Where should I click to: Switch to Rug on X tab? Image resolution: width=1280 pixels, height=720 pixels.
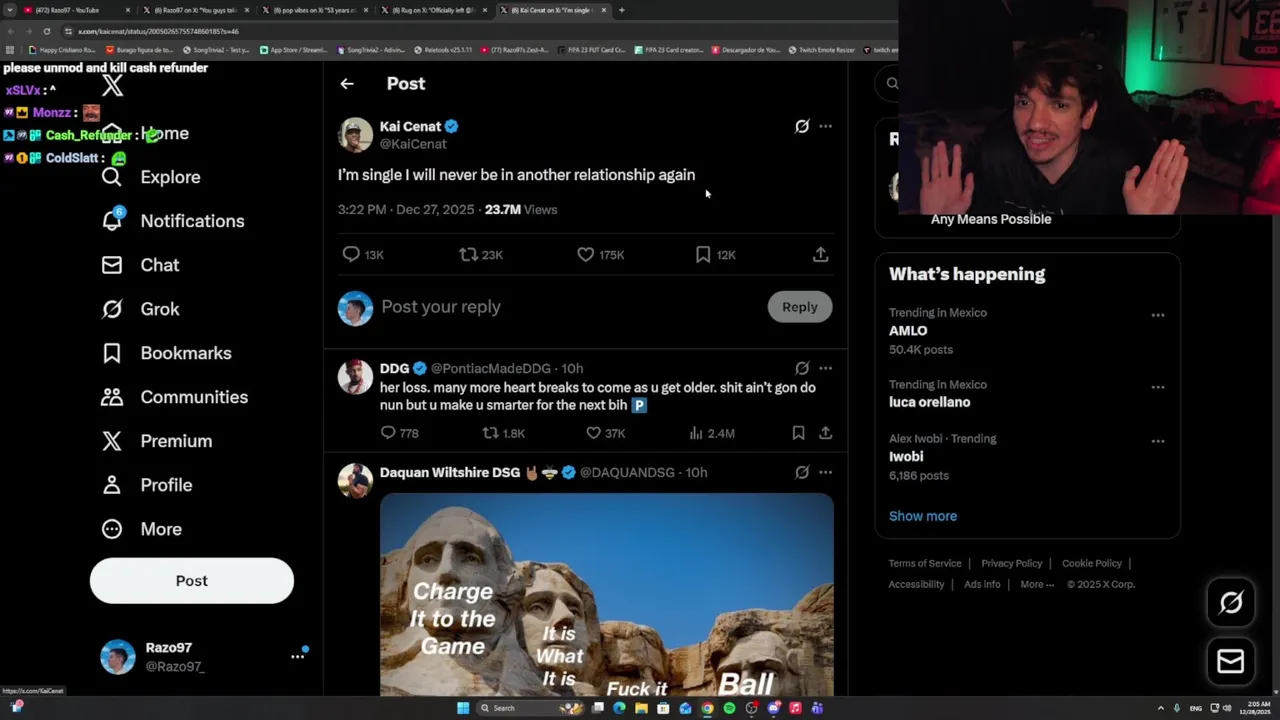pos(433,10)
